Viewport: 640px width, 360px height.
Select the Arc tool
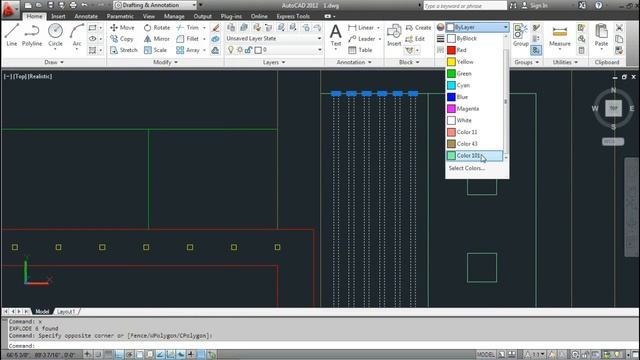pos(77,36)
